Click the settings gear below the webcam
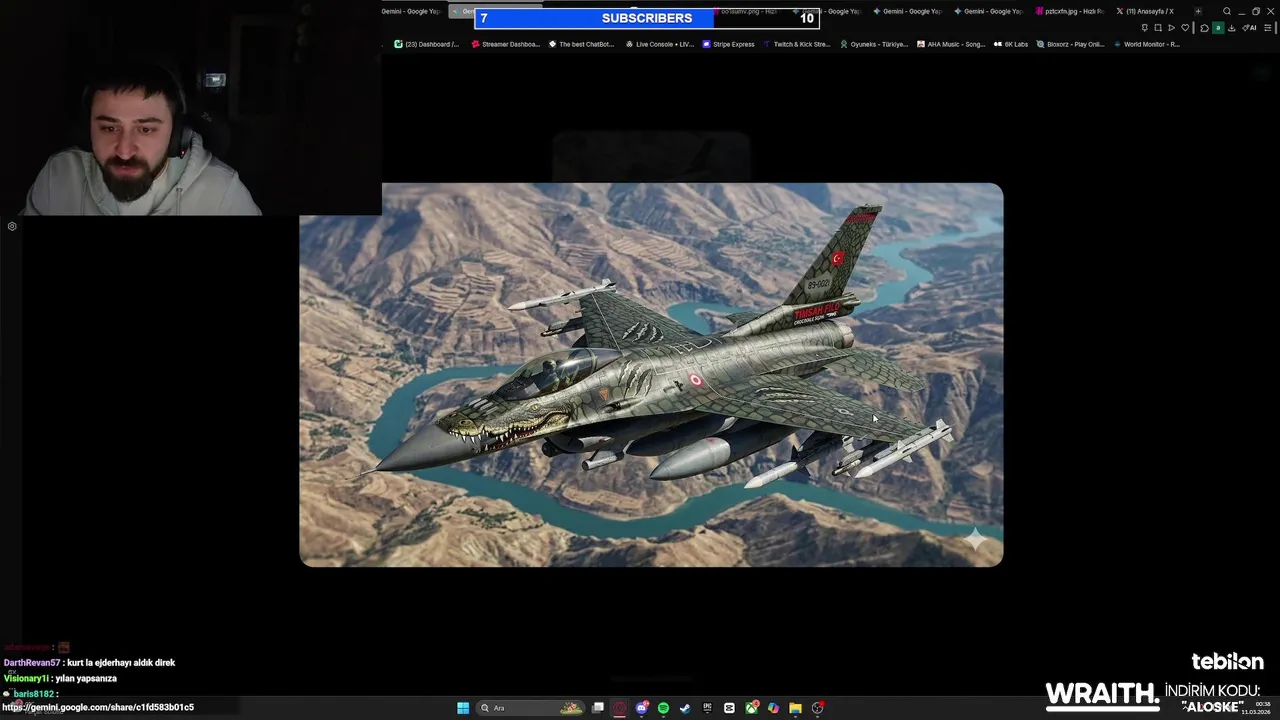 click(x=12, y=226)
